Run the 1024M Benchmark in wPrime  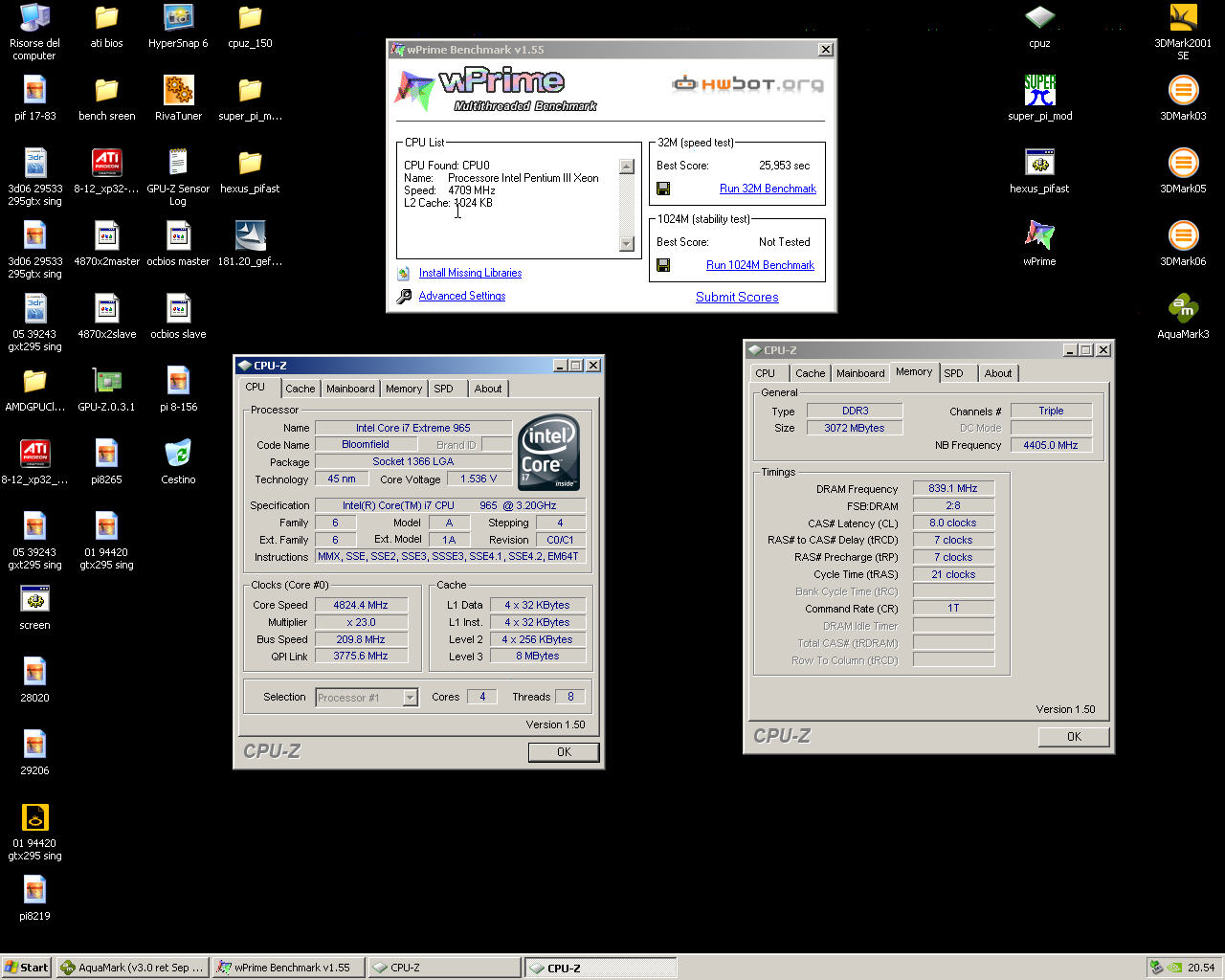pos(760,265)
